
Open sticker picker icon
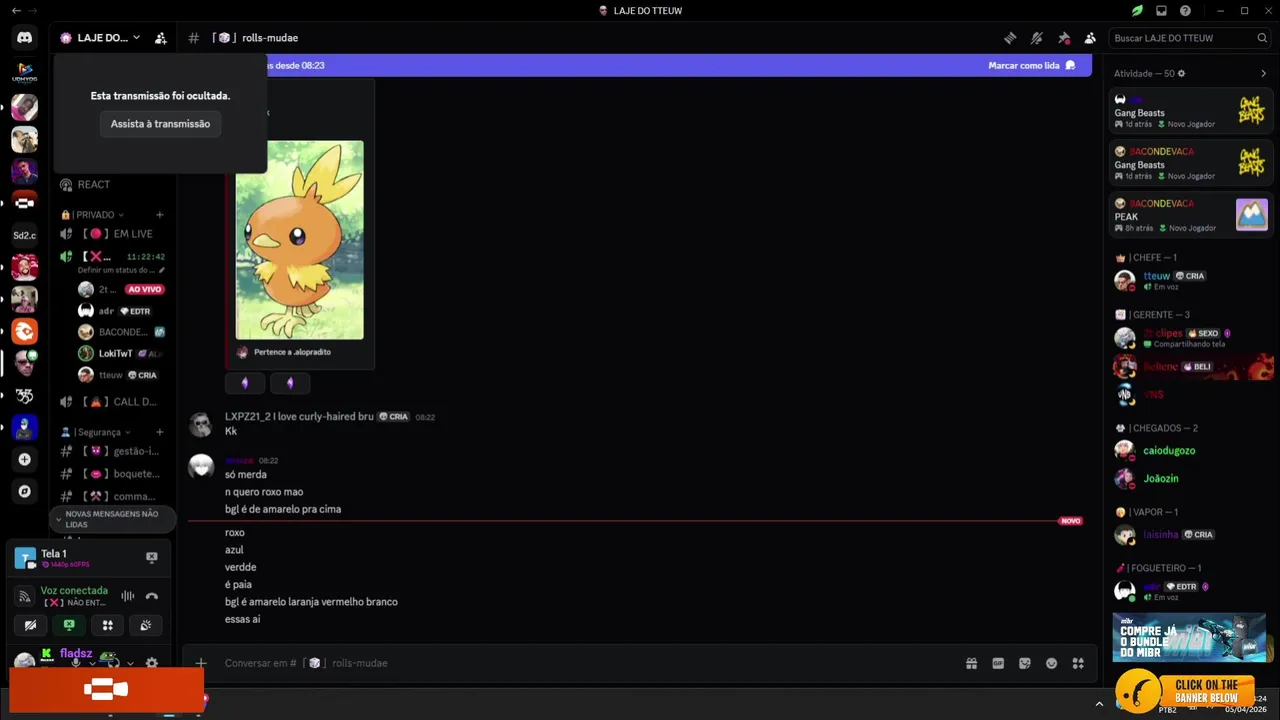tap(1025, 663)
